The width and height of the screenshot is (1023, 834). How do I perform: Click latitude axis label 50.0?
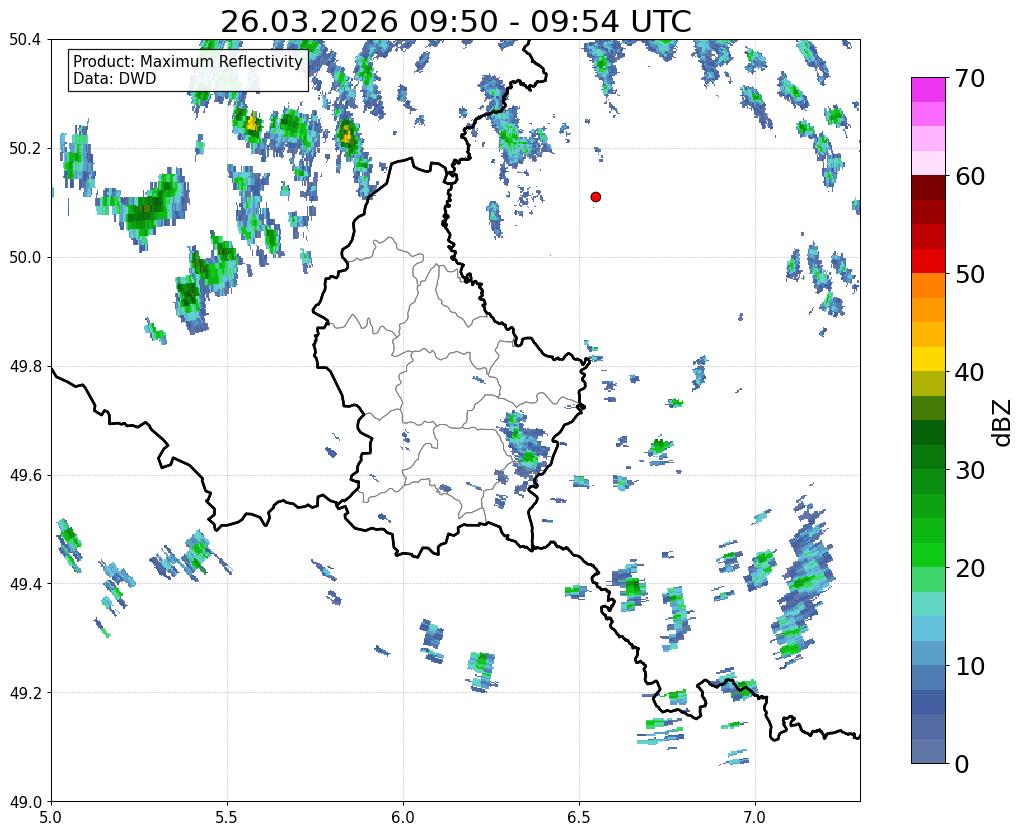click(25, 258)
